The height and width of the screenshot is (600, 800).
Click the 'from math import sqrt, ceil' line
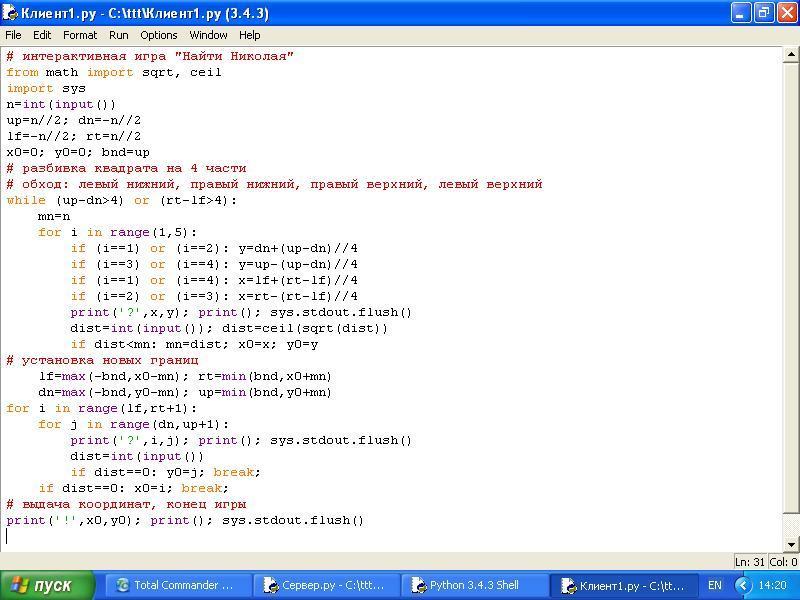[114, 72]
